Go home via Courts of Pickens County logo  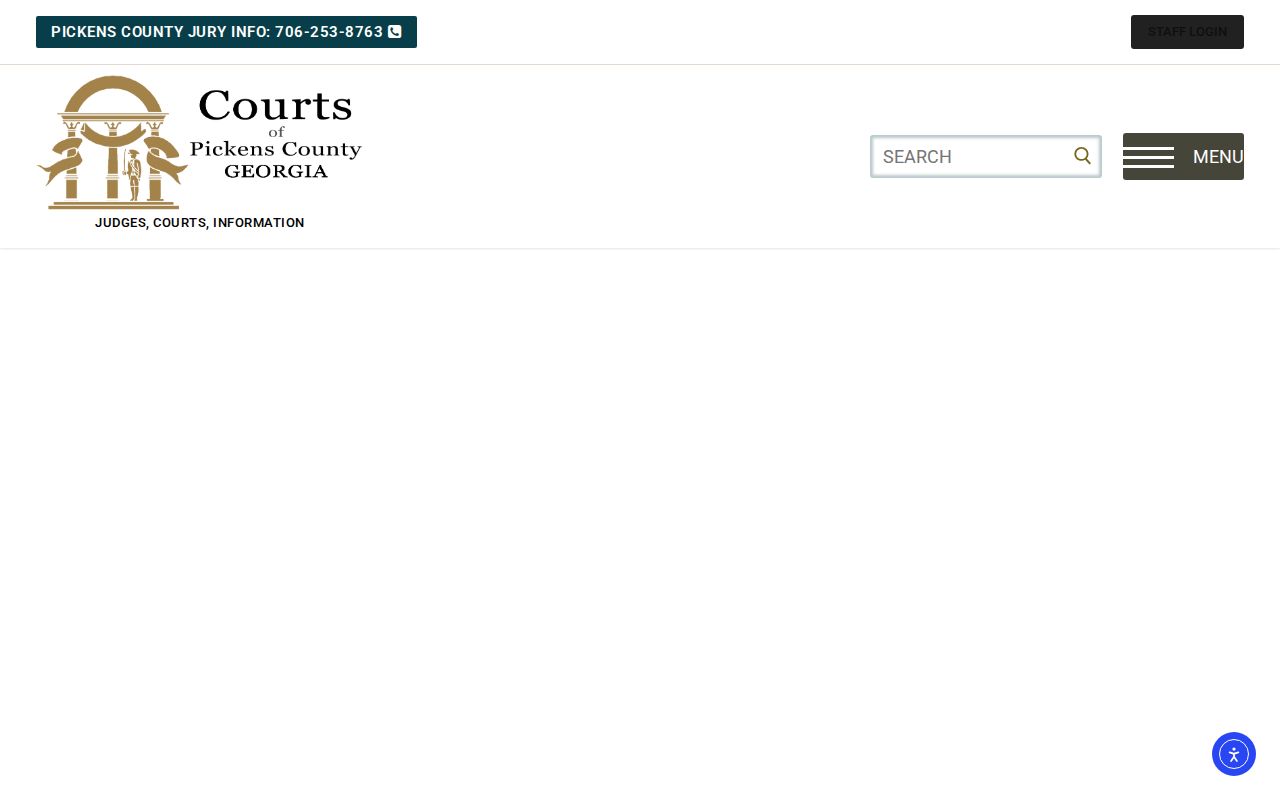[199, 142]
